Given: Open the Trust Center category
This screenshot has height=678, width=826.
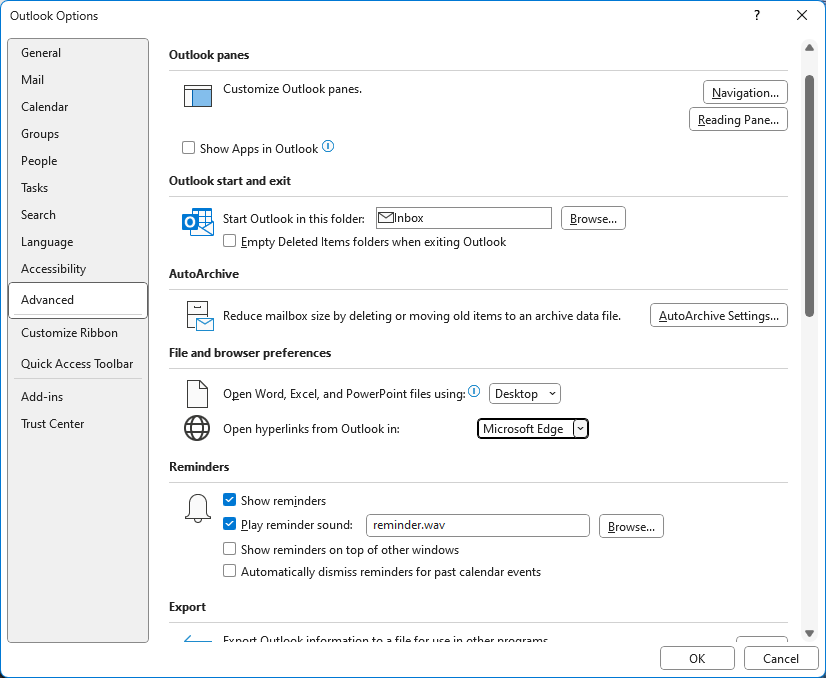Looking at the screenshot, I should pos(78,424).
